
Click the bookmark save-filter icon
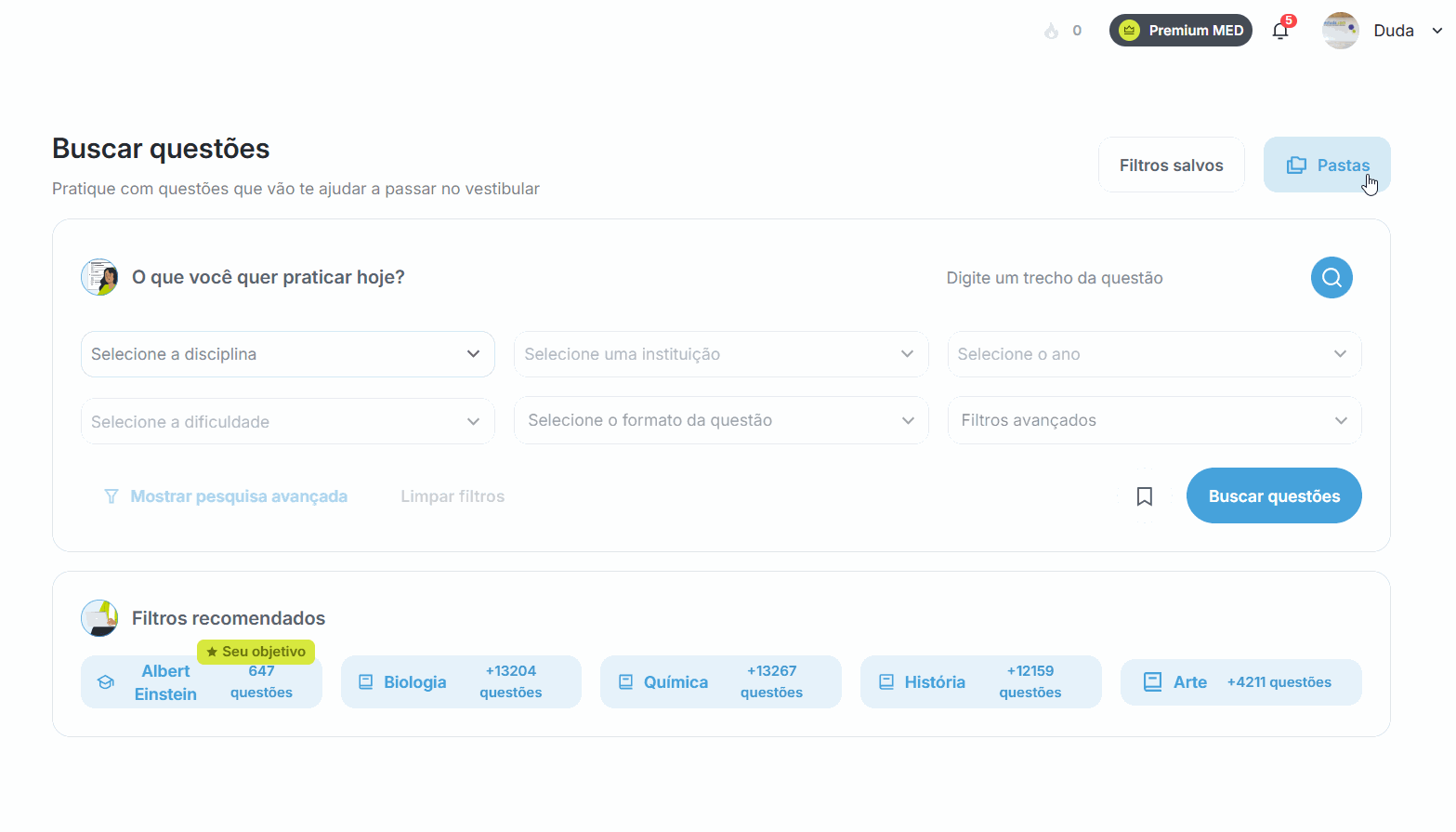(1145, 496)
